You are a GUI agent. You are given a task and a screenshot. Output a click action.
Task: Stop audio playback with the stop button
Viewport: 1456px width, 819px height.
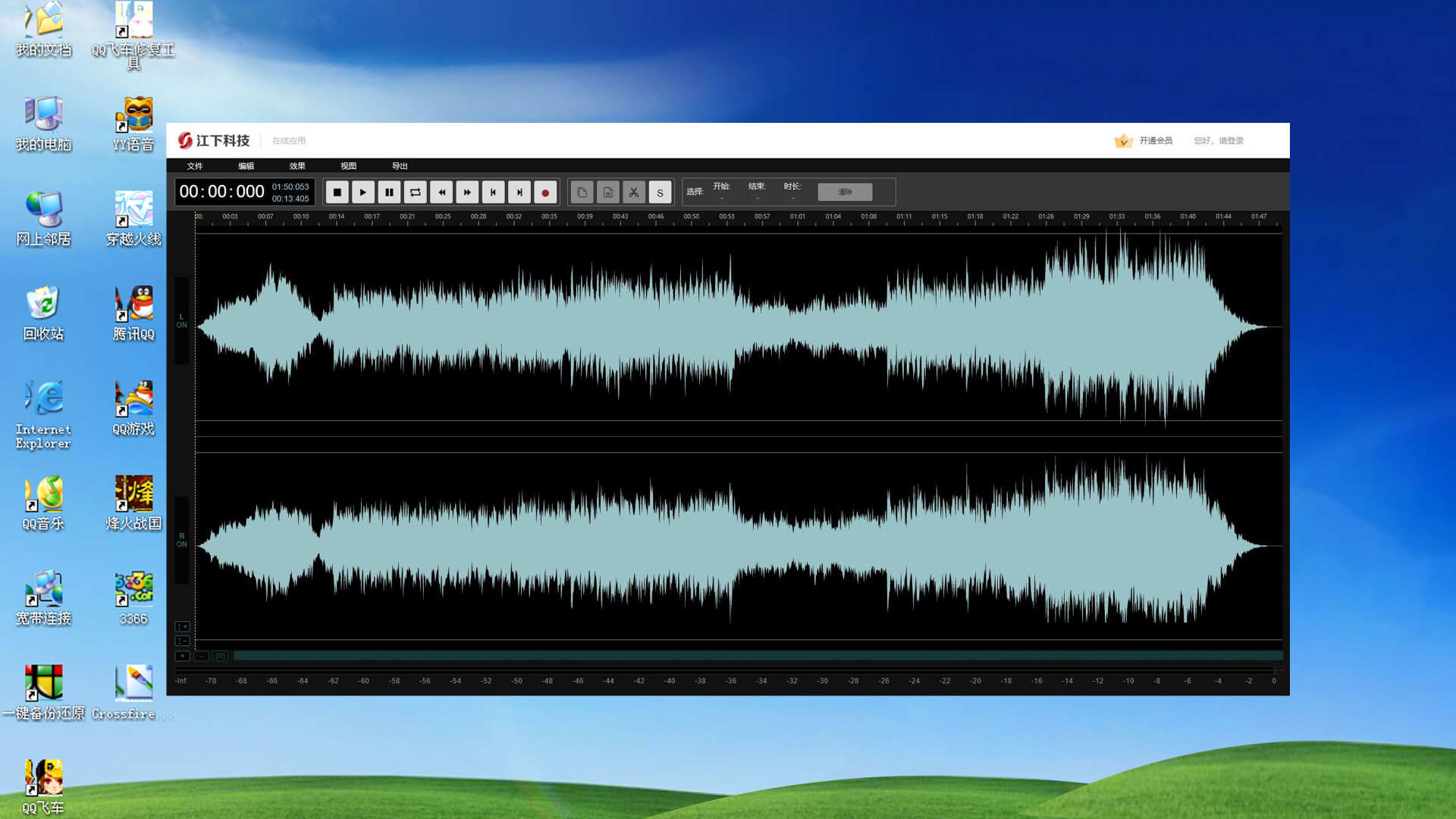point(337,193)
